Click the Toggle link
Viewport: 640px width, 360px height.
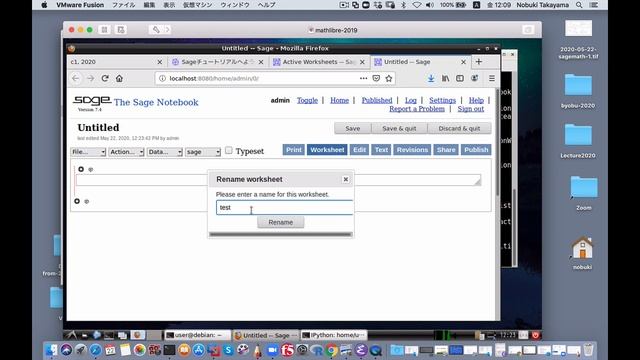pyautogui.click(x=307, y=100)
